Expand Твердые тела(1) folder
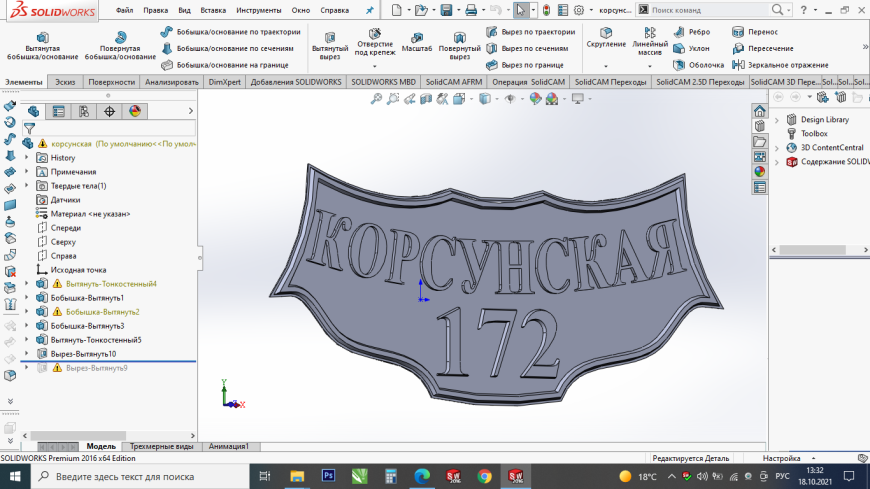The image size is (870, 489). pos(27,185)
